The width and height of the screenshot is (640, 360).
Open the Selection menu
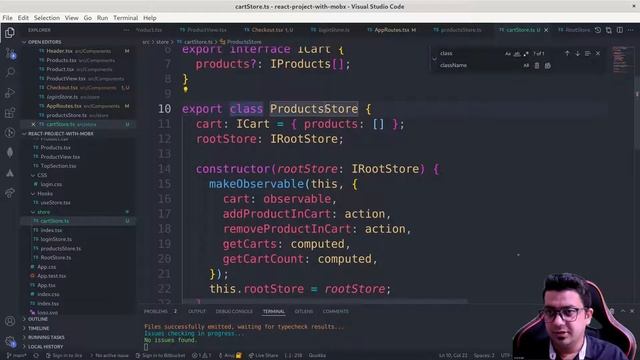point(47,18)
